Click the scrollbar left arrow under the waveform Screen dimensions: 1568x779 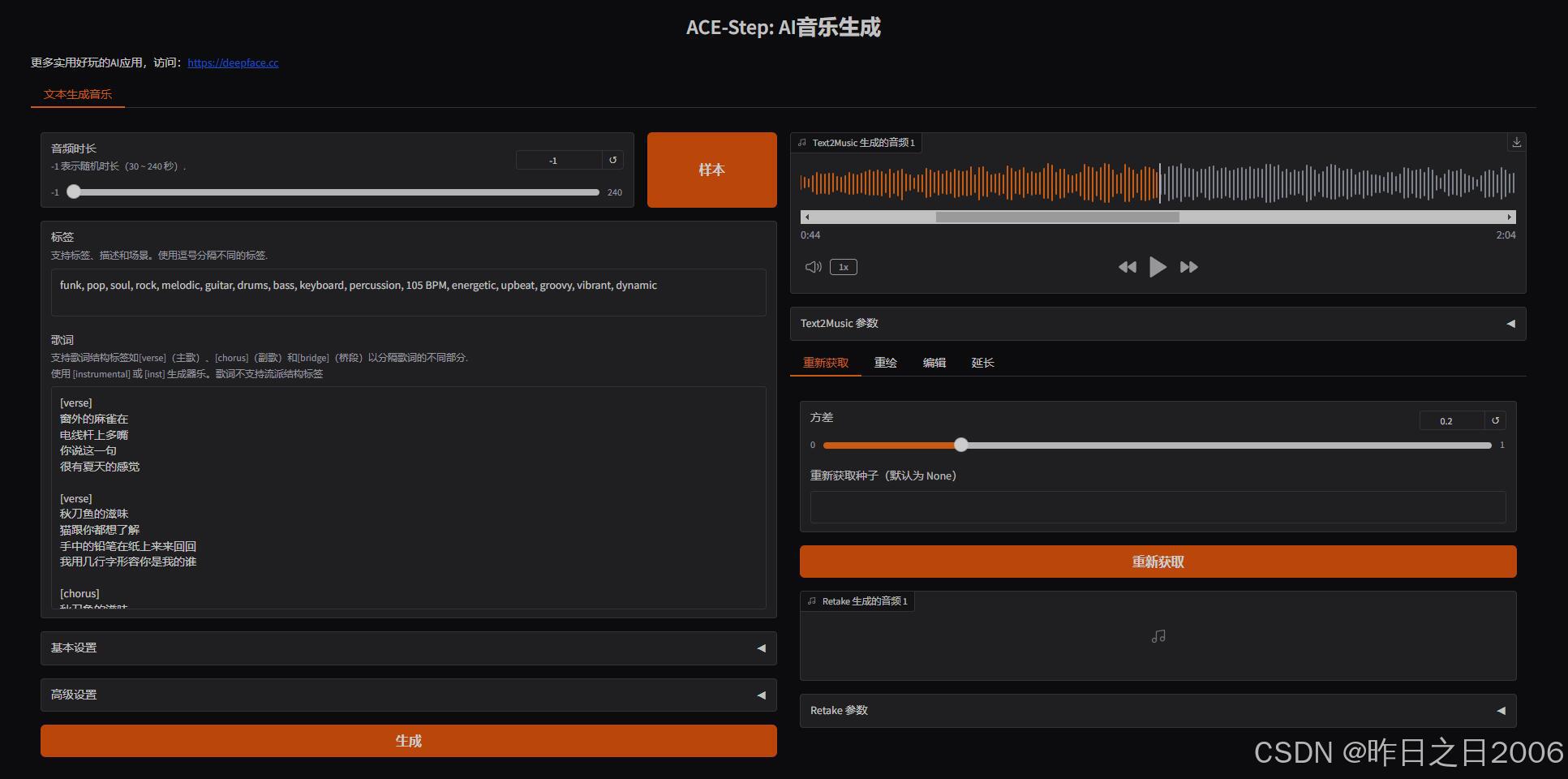coord(806,217)
